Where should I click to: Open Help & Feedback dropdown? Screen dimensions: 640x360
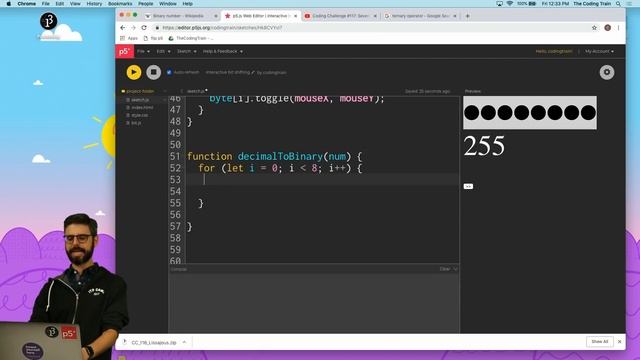[223, 51]
